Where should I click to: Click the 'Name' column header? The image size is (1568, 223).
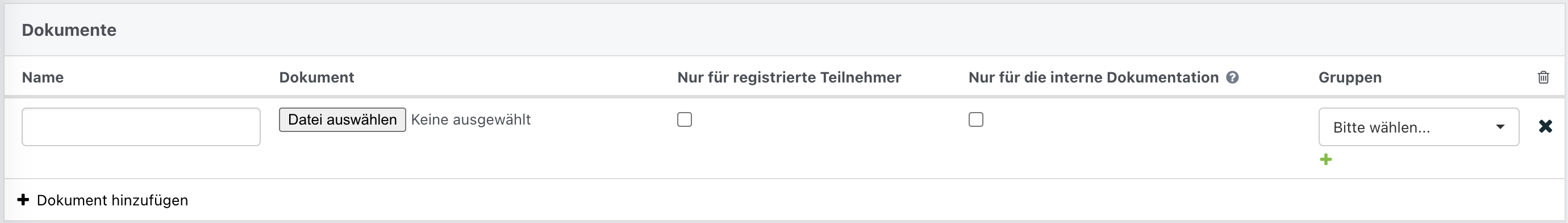point(43,77)
